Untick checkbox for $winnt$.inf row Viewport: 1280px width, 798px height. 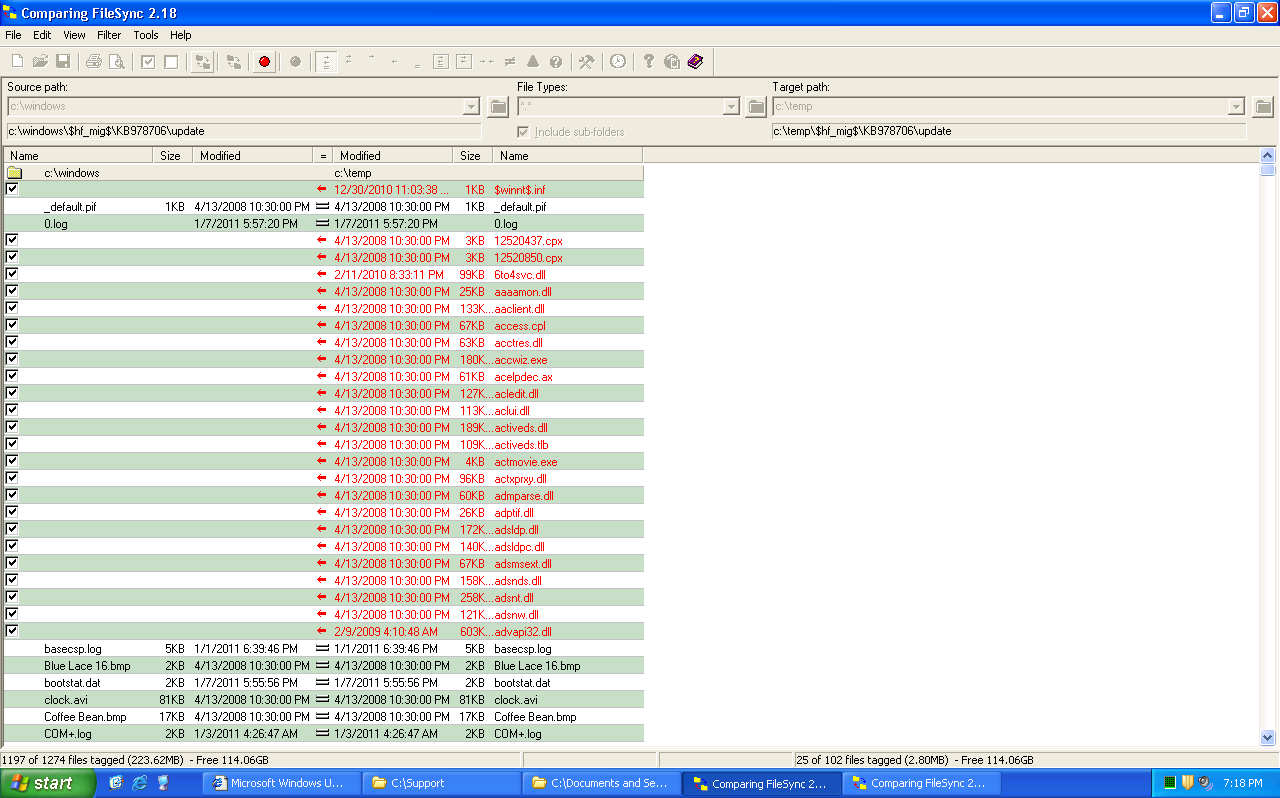(12, 188)
